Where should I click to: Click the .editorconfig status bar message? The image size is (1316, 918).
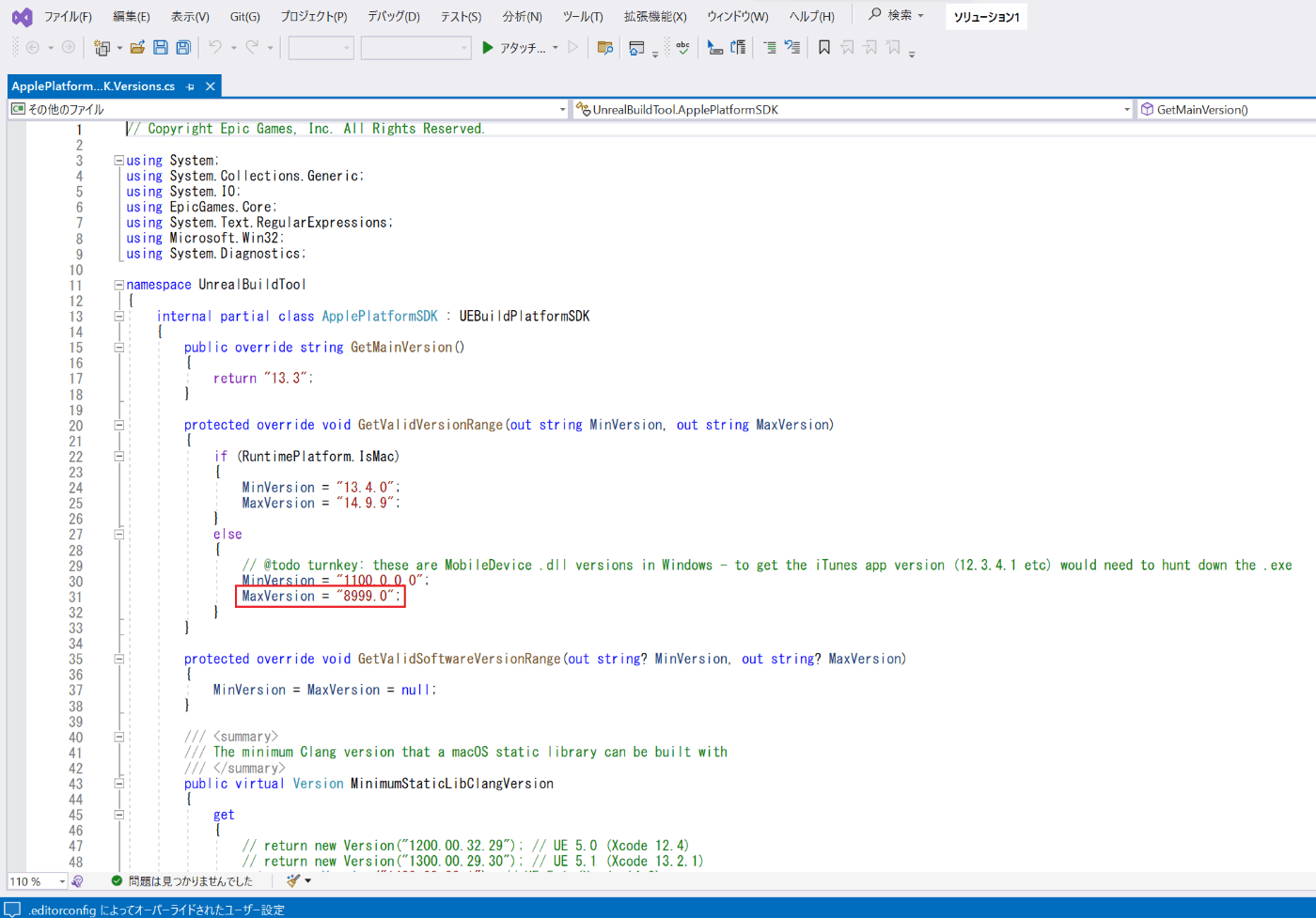click(x=156, y=910)
